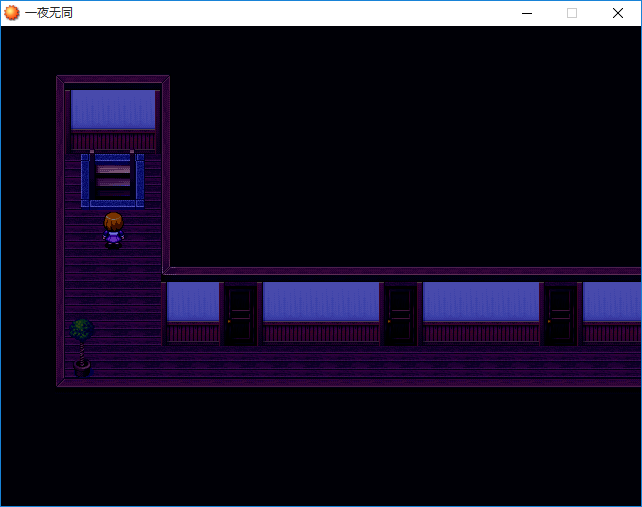Minimize the game window
The height and width of the screenshot is (507, 642).
point(527,13)
